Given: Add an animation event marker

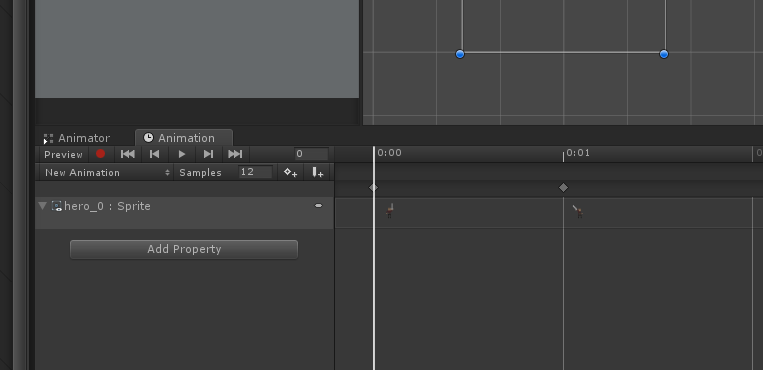Looking at the screenshot, I should coord(317,172).
